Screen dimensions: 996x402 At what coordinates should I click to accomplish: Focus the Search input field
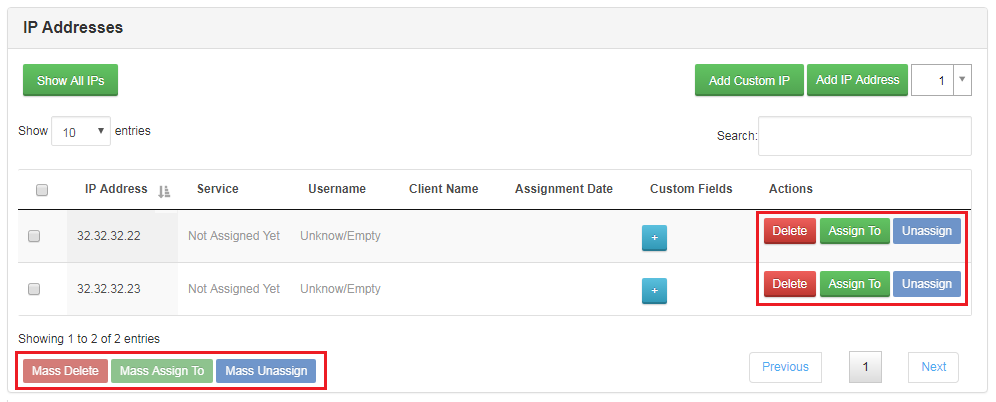tap(865, 136)
